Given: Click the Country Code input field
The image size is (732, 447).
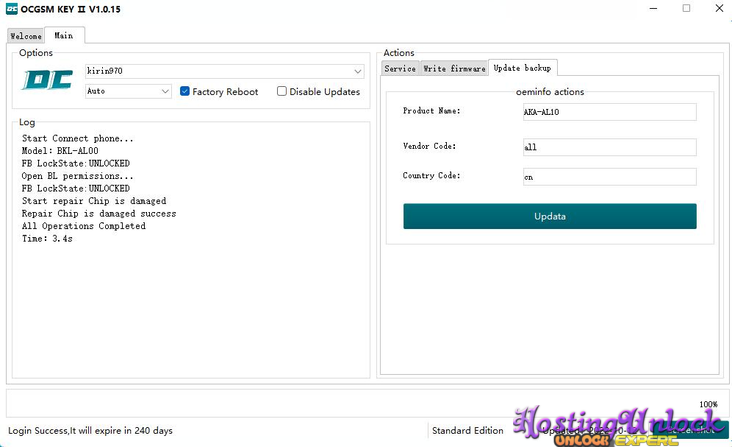Looking at the screenshot, I should pos(609,177).
